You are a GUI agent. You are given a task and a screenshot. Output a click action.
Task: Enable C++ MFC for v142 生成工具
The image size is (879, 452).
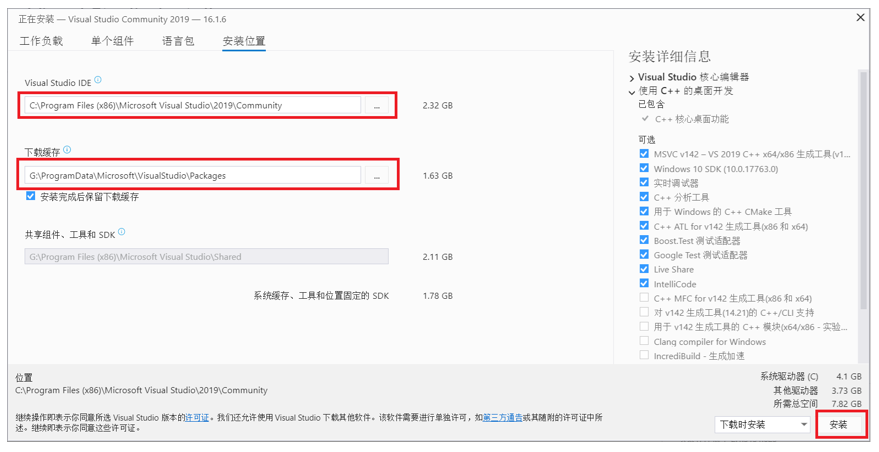click(x=644, y=298)
